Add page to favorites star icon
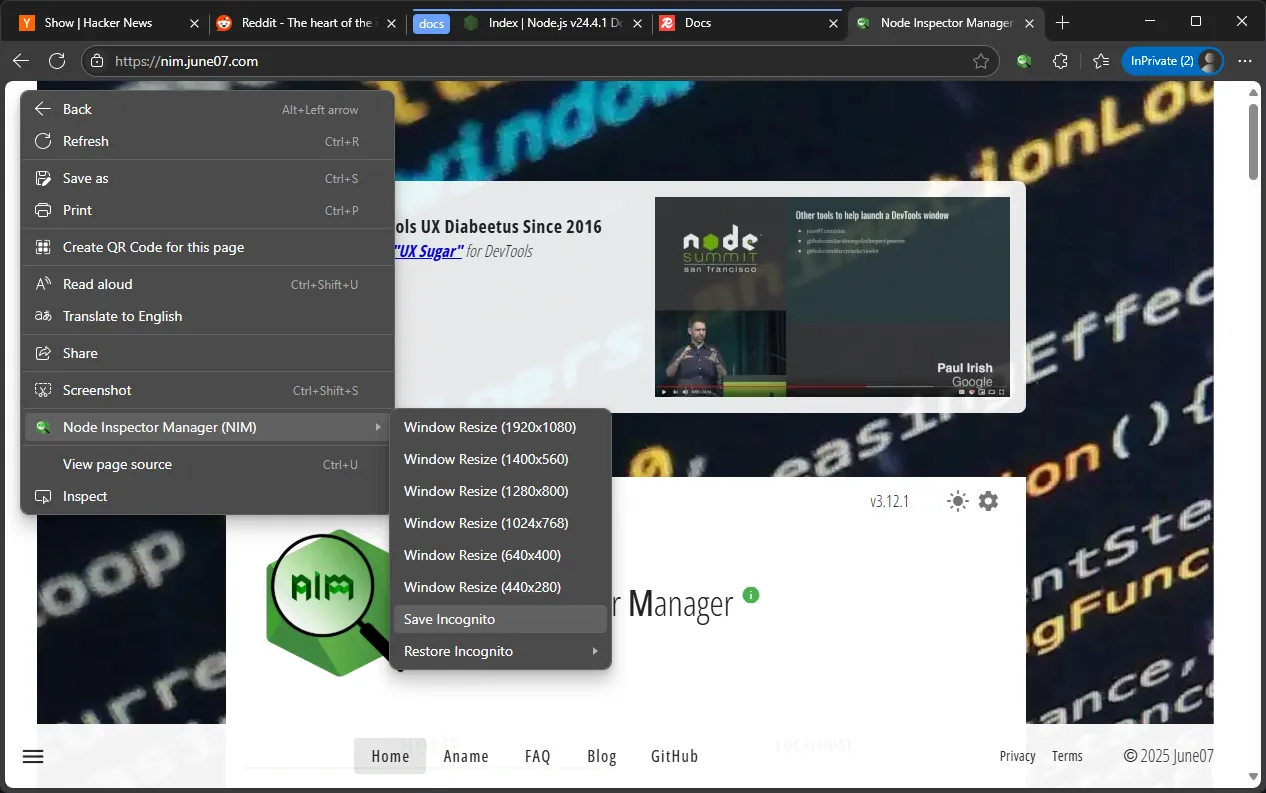Viewport: 1266px width, 793px height. click(x=981, y=61)
